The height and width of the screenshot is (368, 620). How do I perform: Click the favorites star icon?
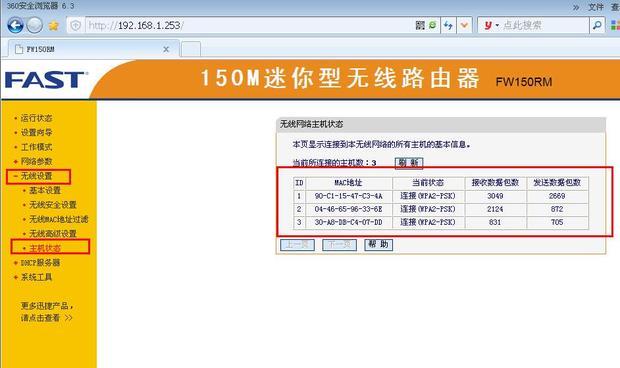pyautogui.click(x=53, y=26)
